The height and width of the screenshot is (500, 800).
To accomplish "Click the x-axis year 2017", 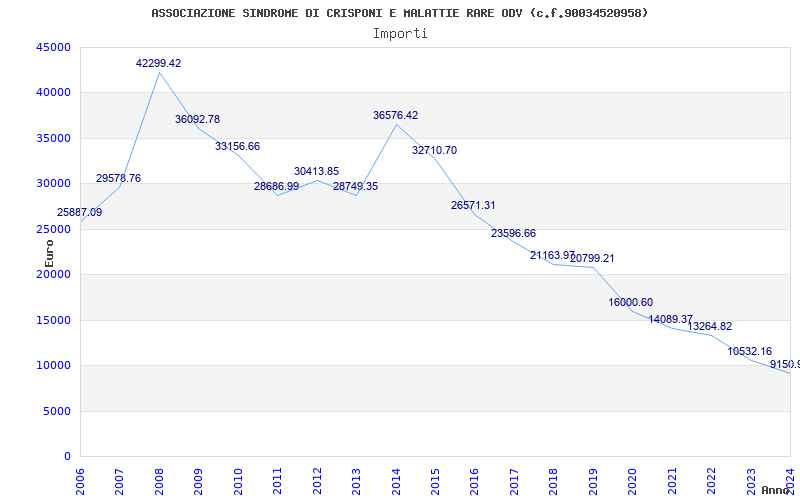I will coord(514,481).
